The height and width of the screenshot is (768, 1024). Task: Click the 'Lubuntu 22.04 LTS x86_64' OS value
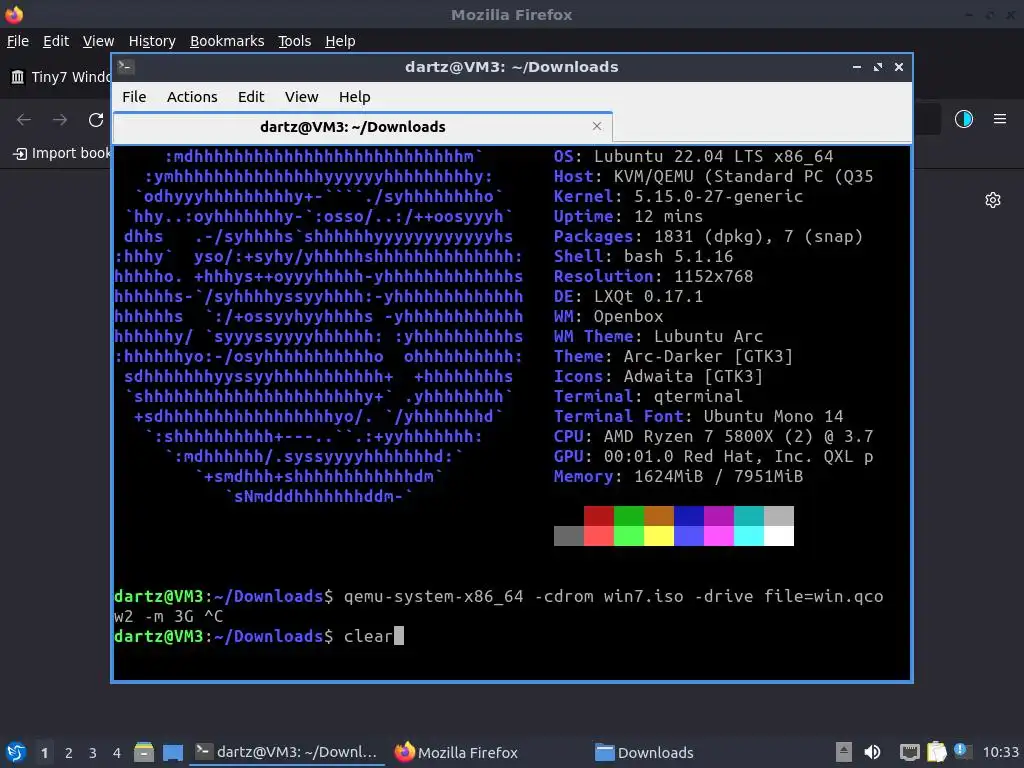point(714,157)
